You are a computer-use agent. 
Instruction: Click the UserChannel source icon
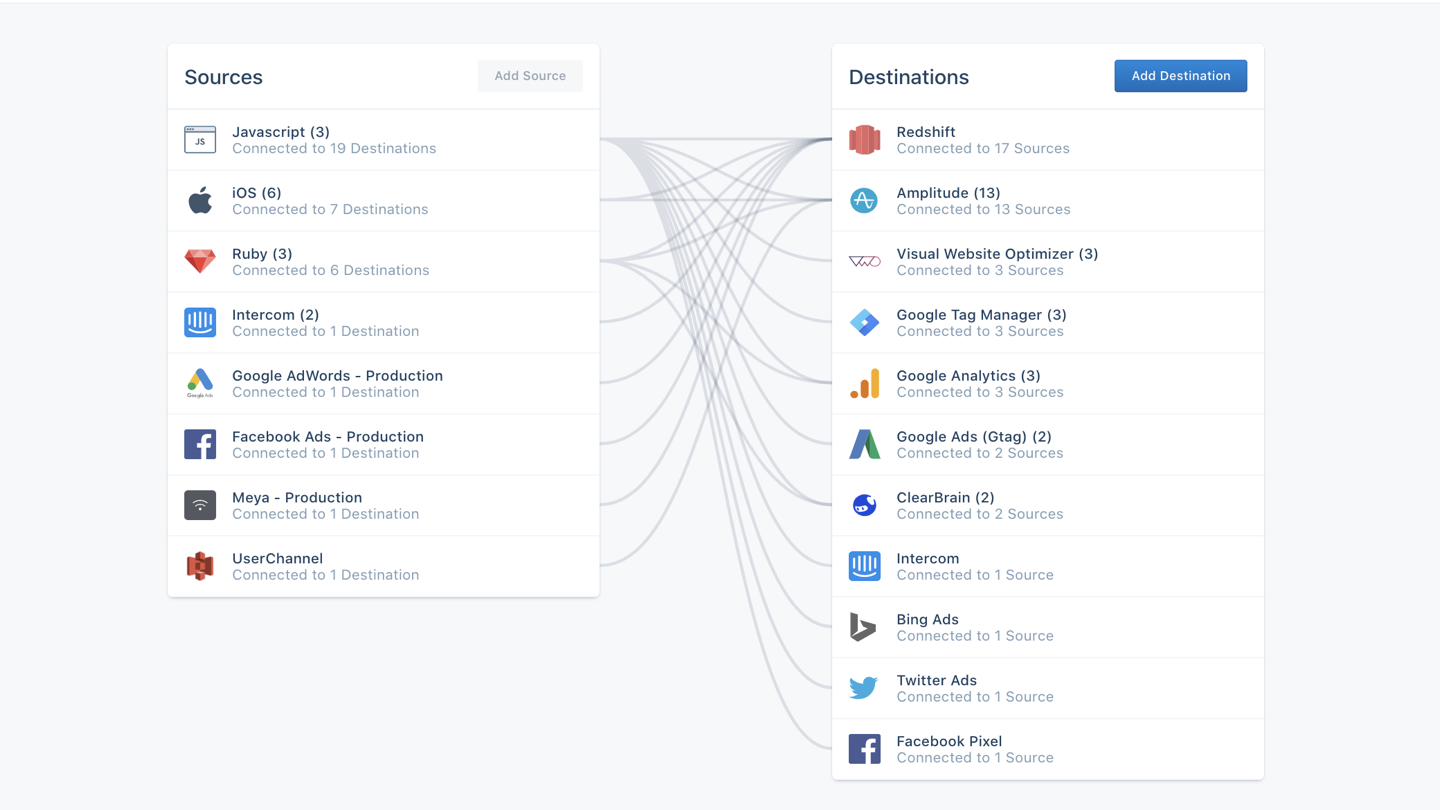(x=200, y=566)
